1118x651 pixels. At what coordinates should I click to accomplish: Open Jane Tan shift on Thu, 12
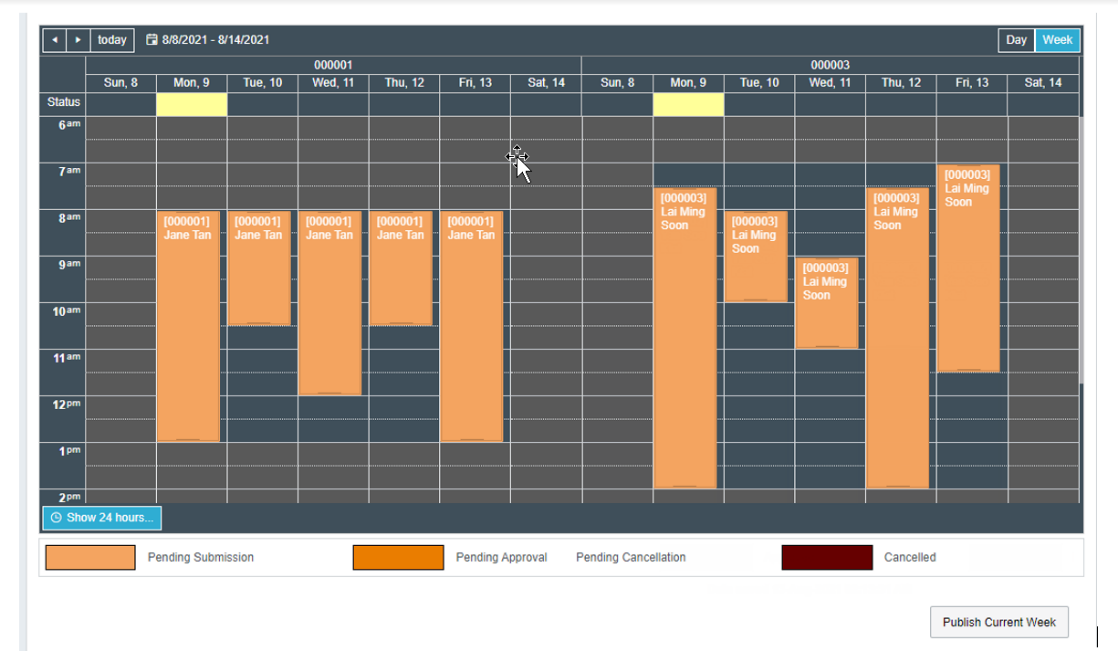[x=401, y=268]
